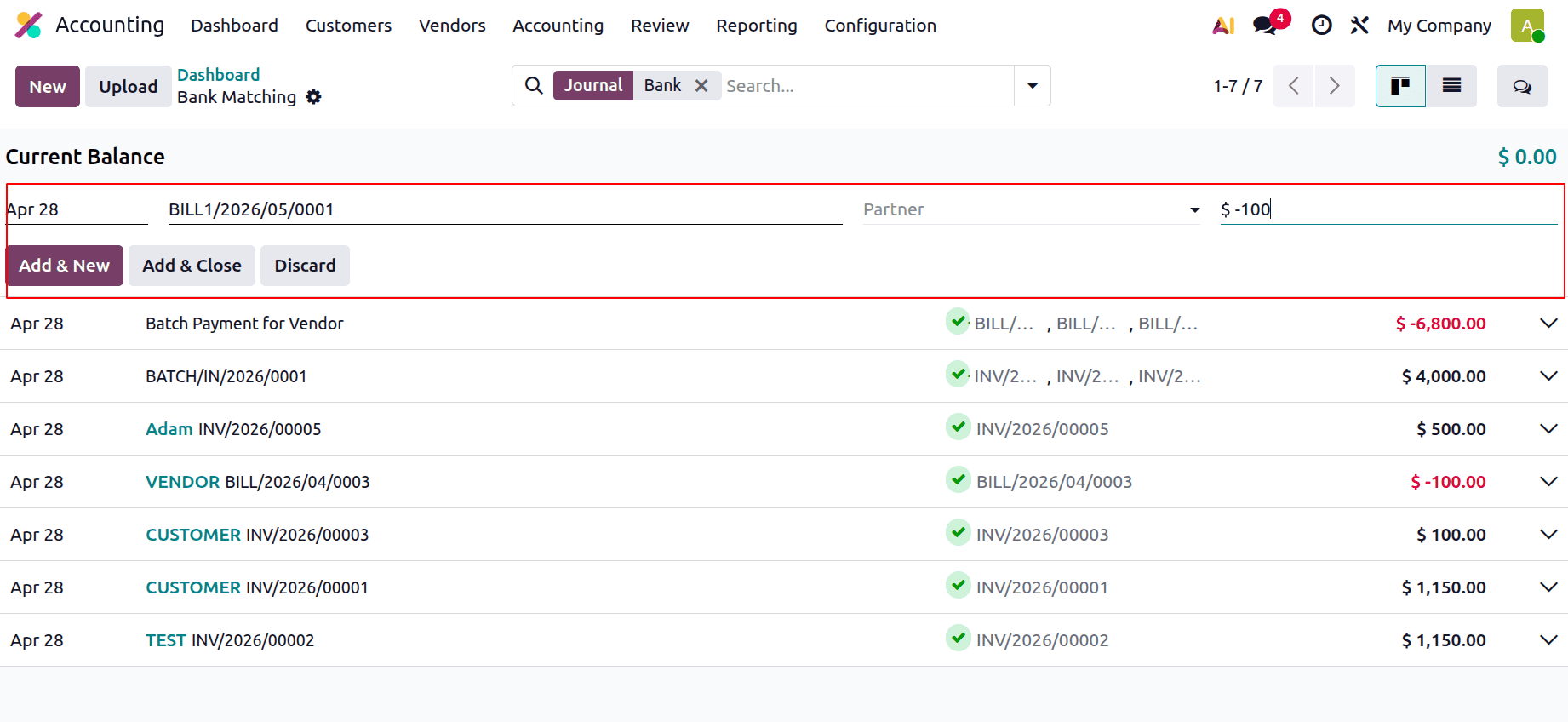This screenshot has width=1568, height=722.
Task: Open the Customers menu
Action: [x=348, y=26]
